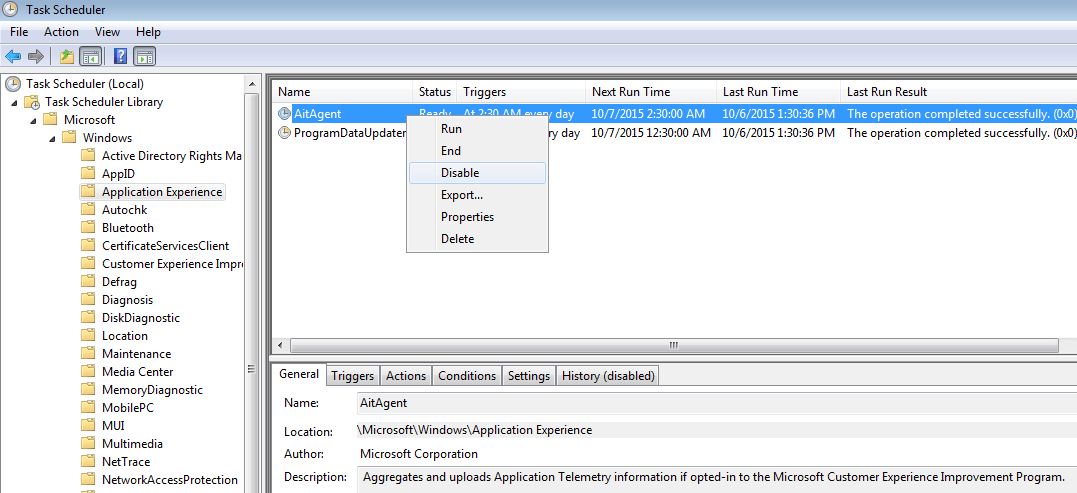Toggle the Show/Hide Console Tree icon
Viewport: 1077px width, 493px height.
(x=89, y=56)
